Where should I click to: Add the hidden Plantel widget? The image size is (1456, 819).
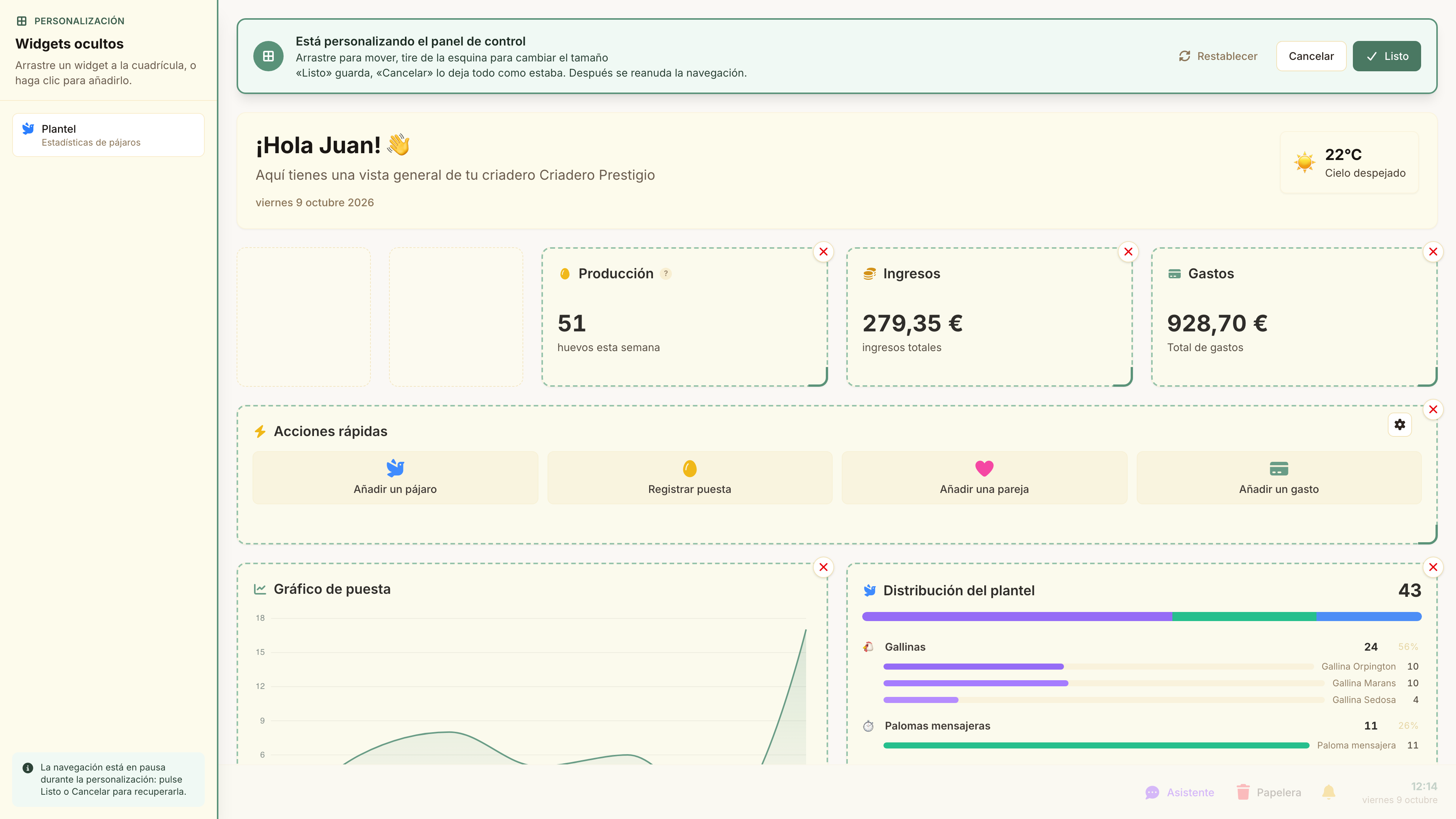pos(108,135)
